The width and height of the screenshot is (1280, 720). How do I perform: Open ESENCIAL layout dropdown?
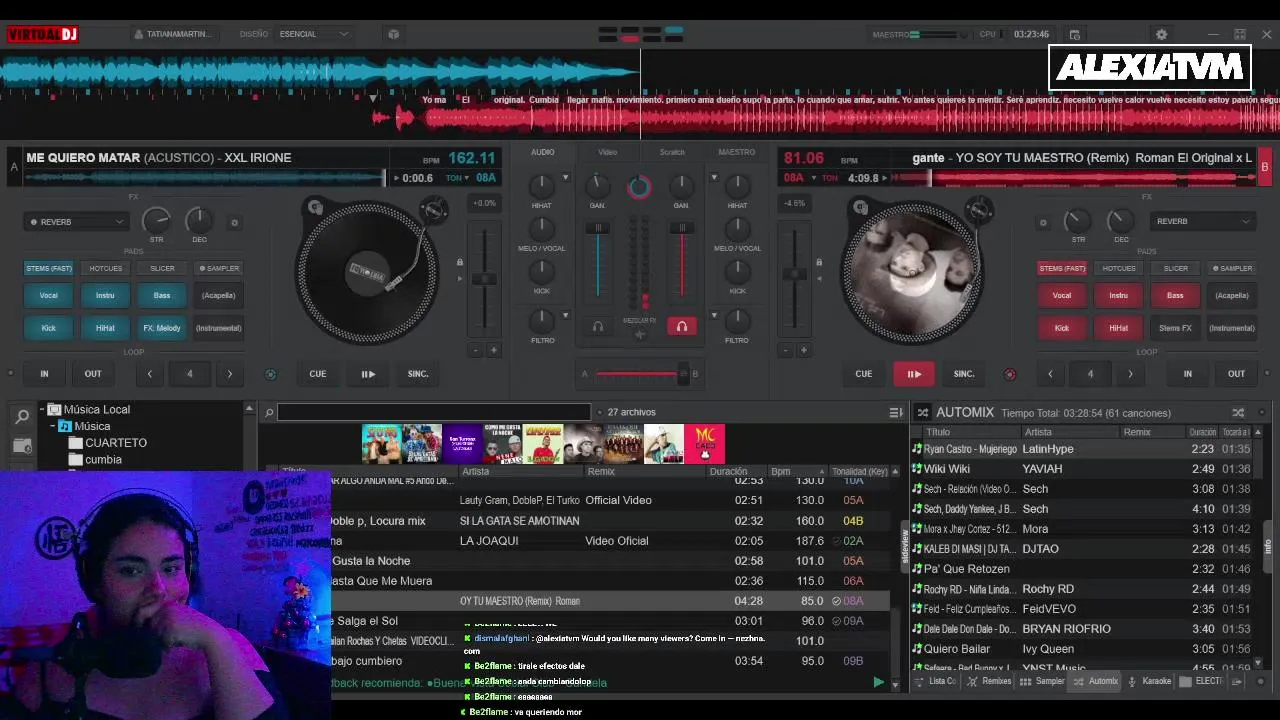pos(314,34)
